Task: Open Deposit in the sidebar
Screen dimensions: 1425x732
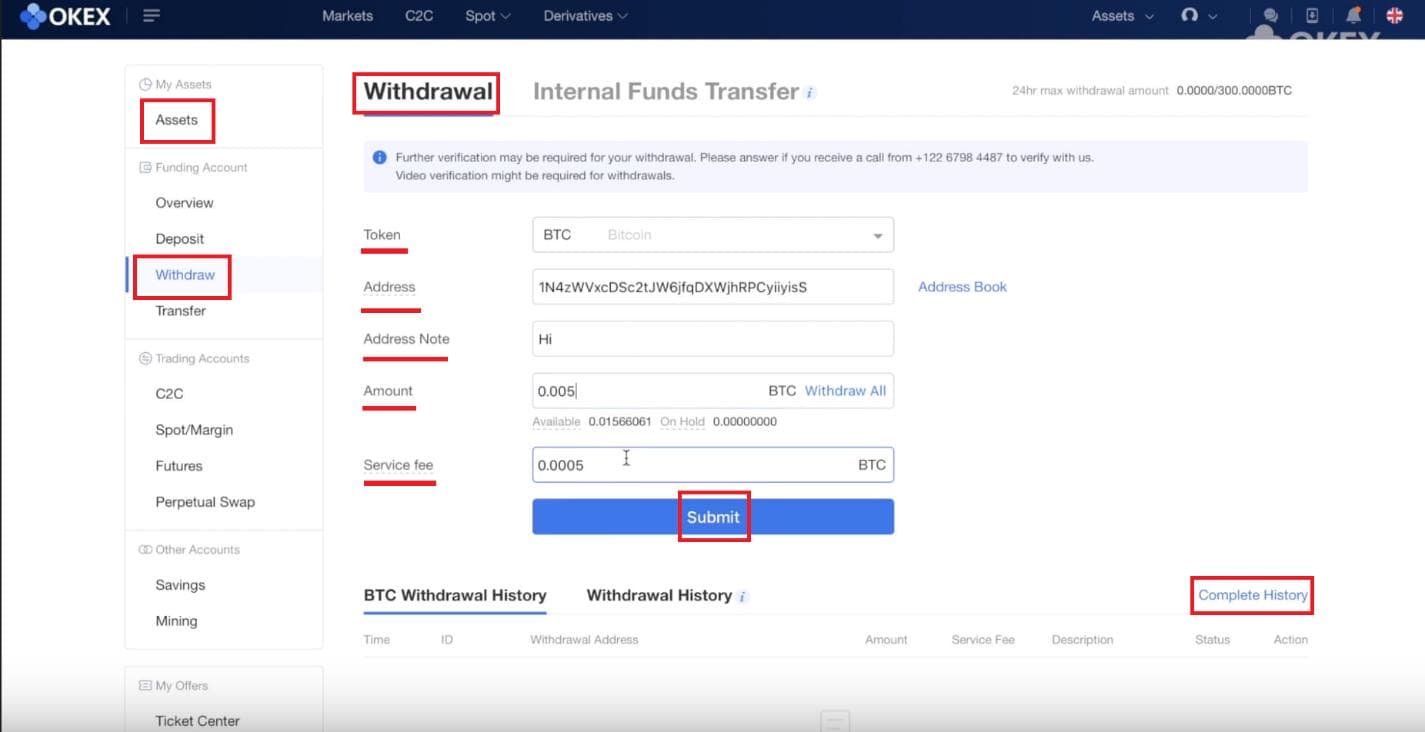Action: pos(180,239)
